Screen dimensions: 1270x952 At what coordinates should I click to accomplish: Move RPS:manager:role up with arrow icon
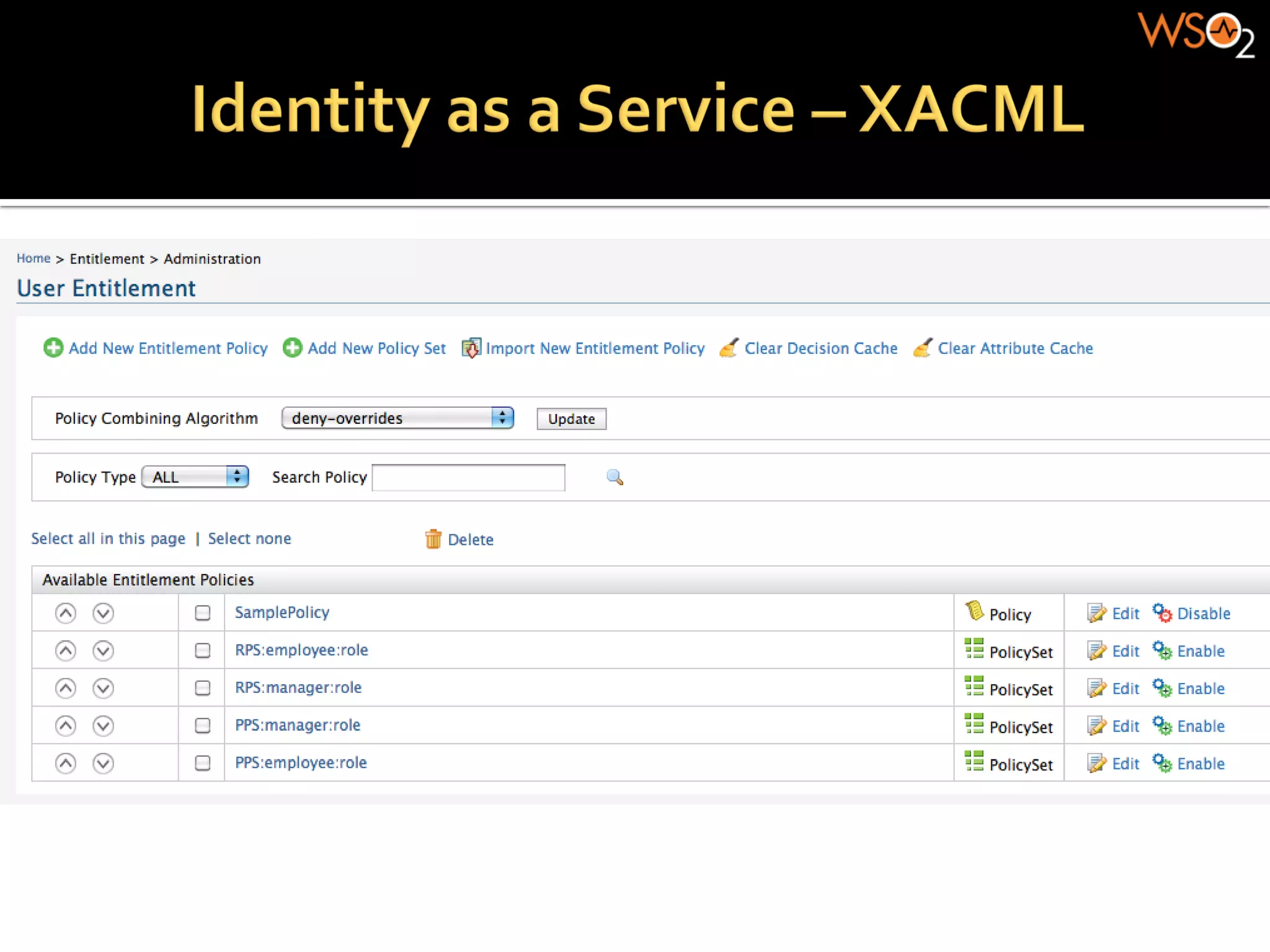point(66,688)
